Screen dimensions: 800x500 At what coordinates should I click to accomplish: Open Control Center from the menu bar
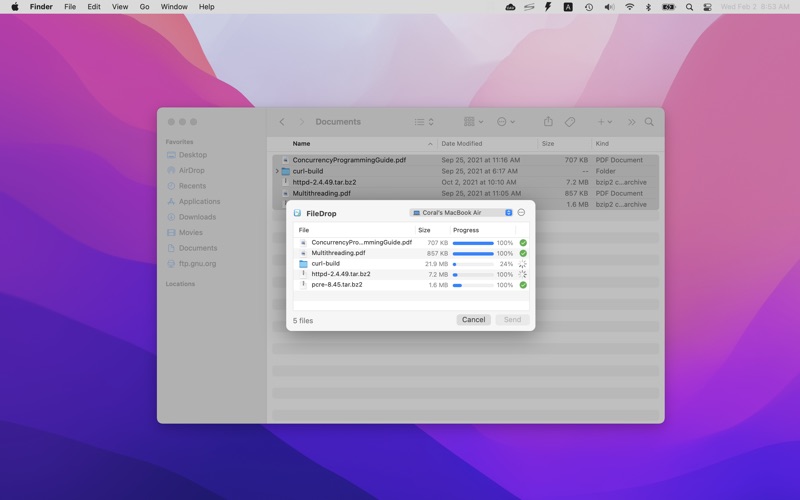click(x=707, y=7)
